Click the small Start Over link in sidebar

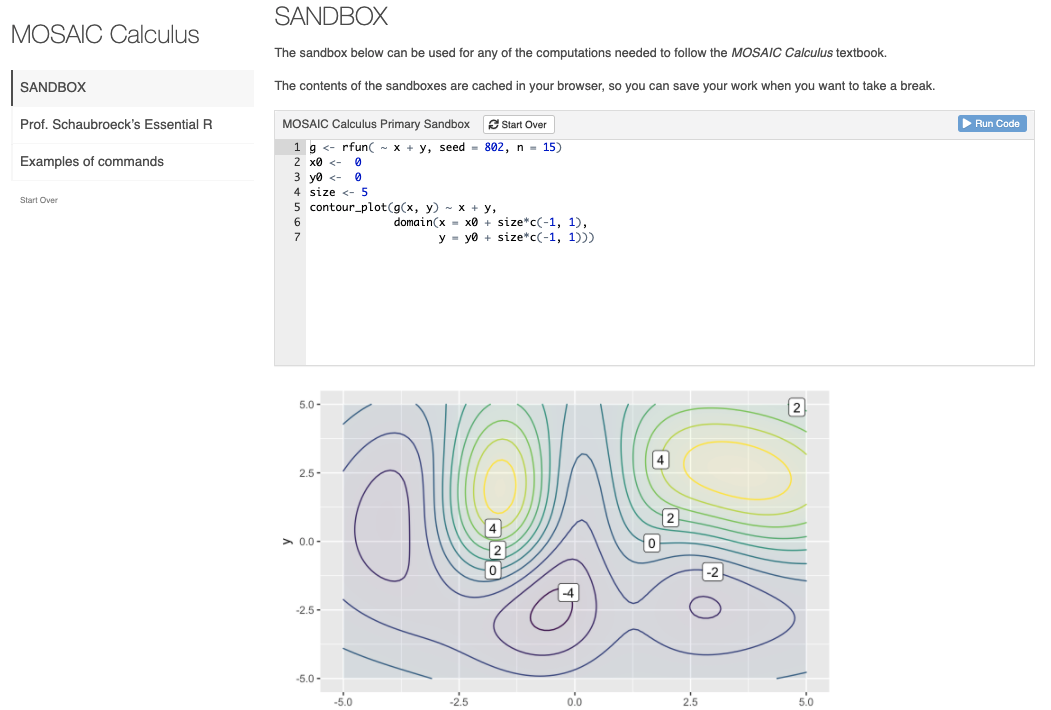[39, 200]
